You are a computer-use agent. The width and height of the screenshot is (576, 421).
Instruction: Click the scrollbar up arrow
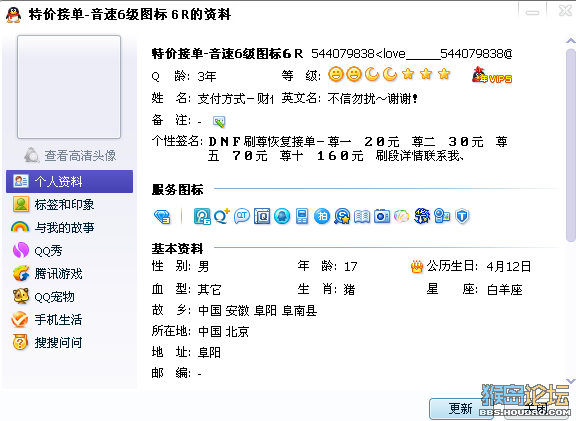pyautogui.click(x=571, y=41)
